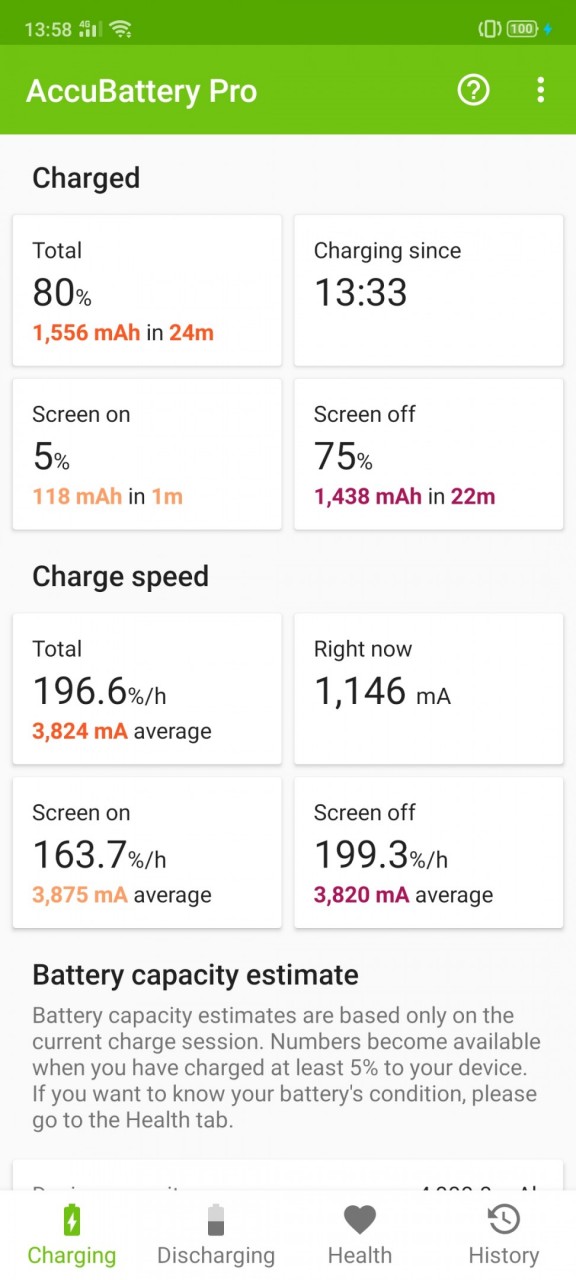The image size is (576, 1280).
Task: Open the Charging since 13:33 card
Action: point(429,290)
